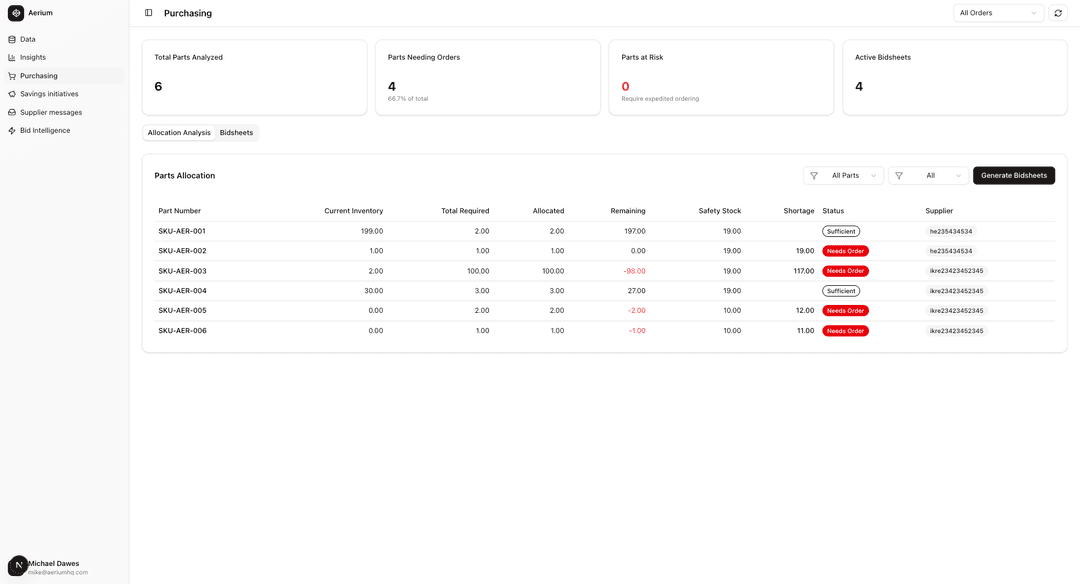Click the Needs Order badge for SKU-AER-002
This screenshot has height=584, width=1080.
tap(845, 251)
